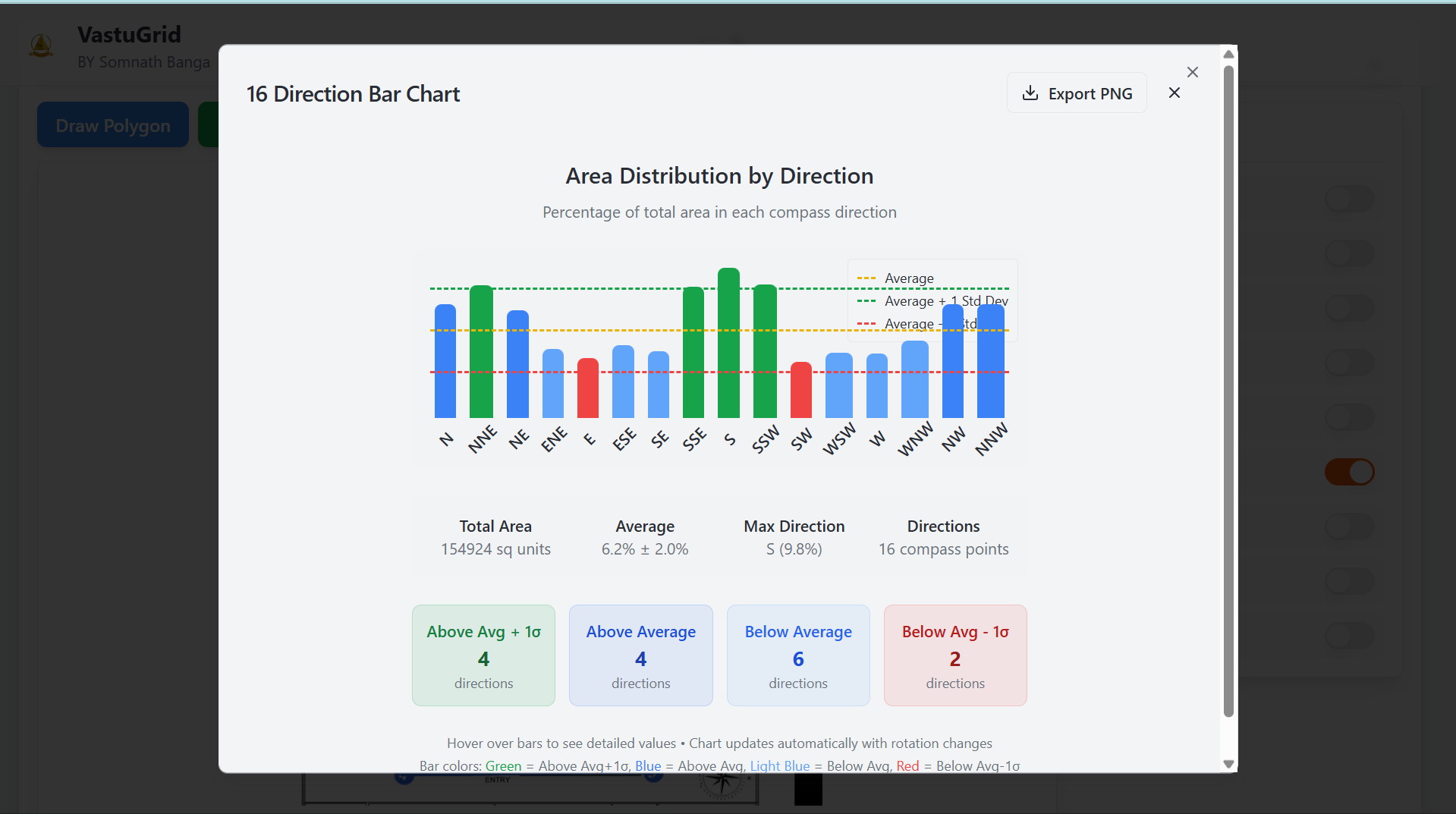Click the Above Average 4 directions card
Image resolution: width=1456 pixels, height=814 pixels.
(x=640, y=655)
